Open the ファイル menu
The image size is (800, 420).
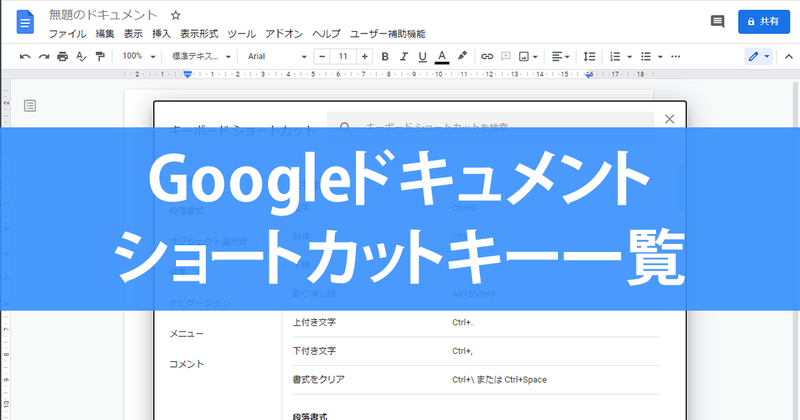pyautogui.click(x=67, y=34)
